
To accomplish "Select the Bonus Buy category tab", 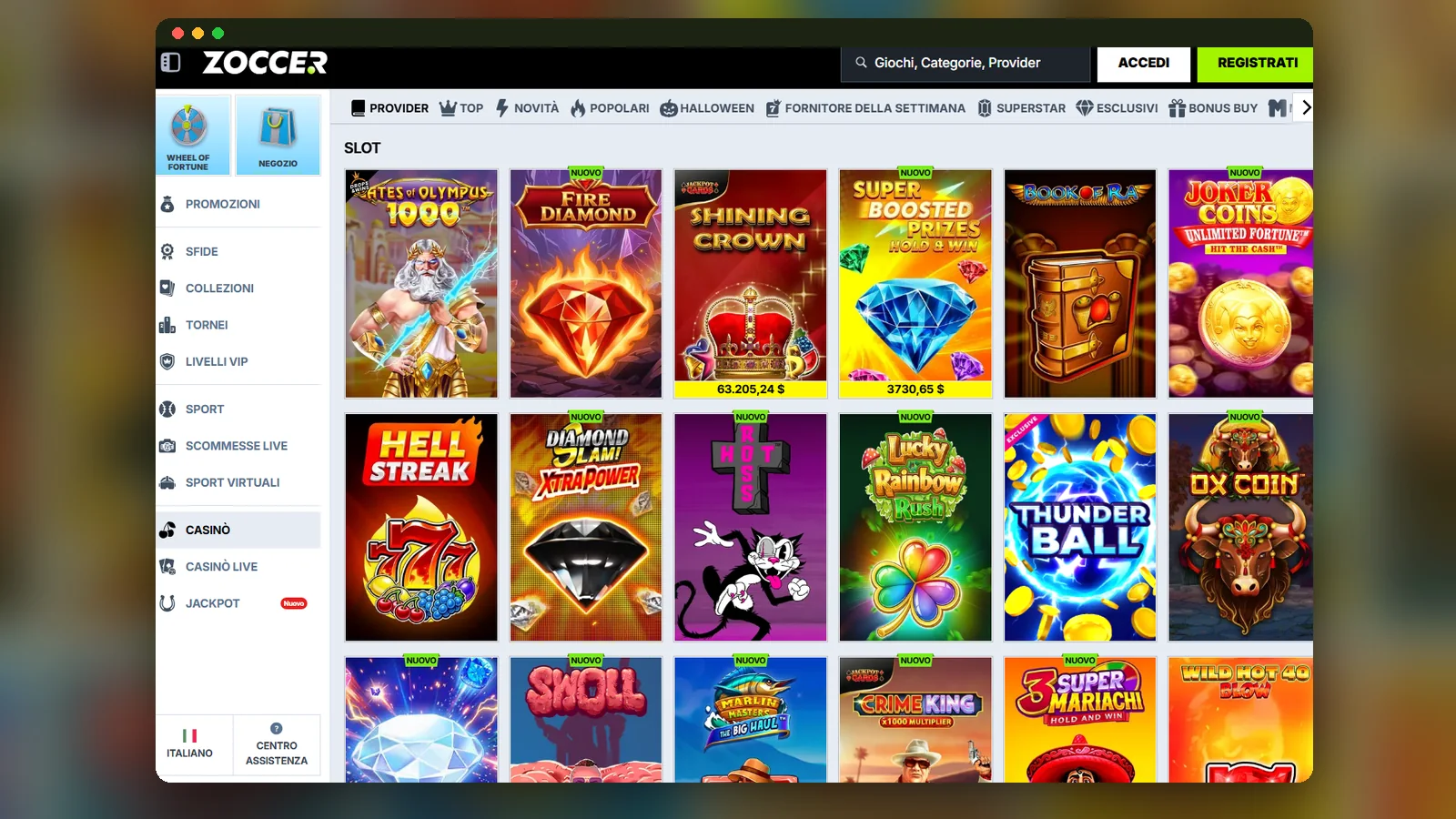I will [1213, 108].
